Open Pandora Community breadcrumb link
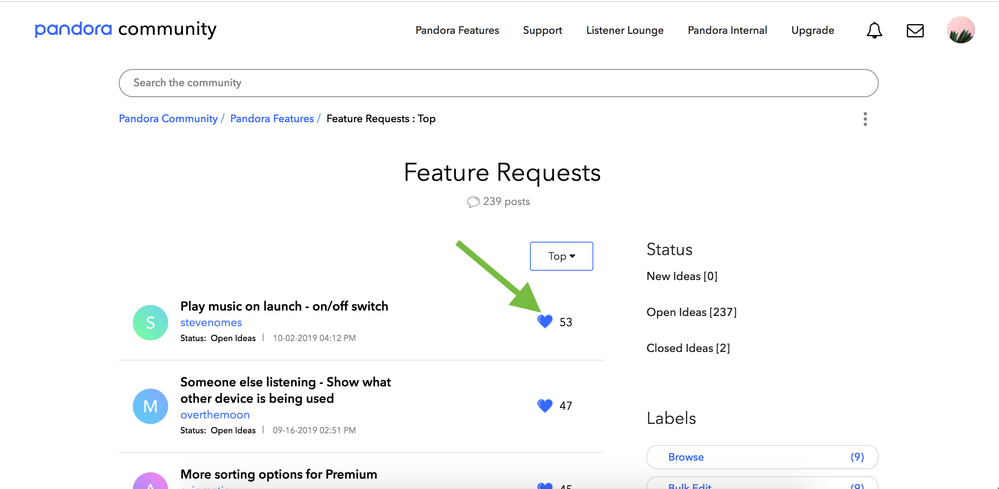Screen dimensions: 999x489 pyautogui.click(x=168, y=119)
